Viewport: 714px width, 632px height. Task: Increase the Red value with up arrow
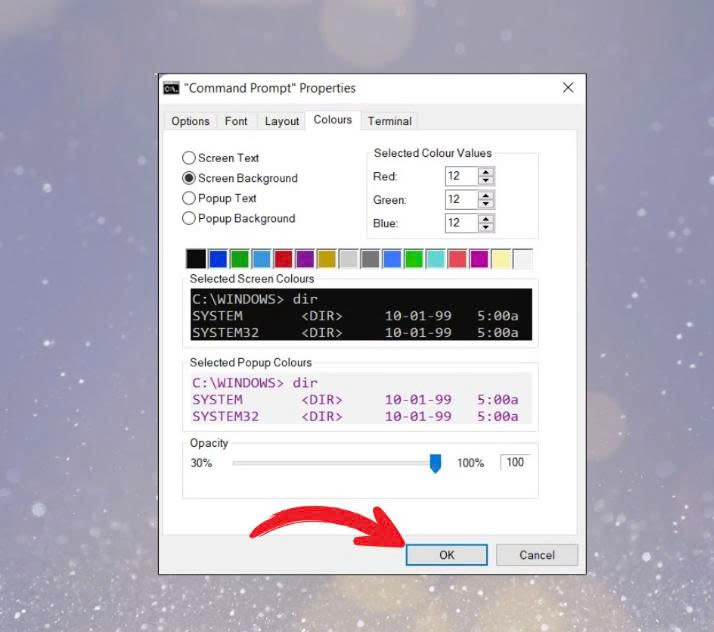(x=486, y=172)
